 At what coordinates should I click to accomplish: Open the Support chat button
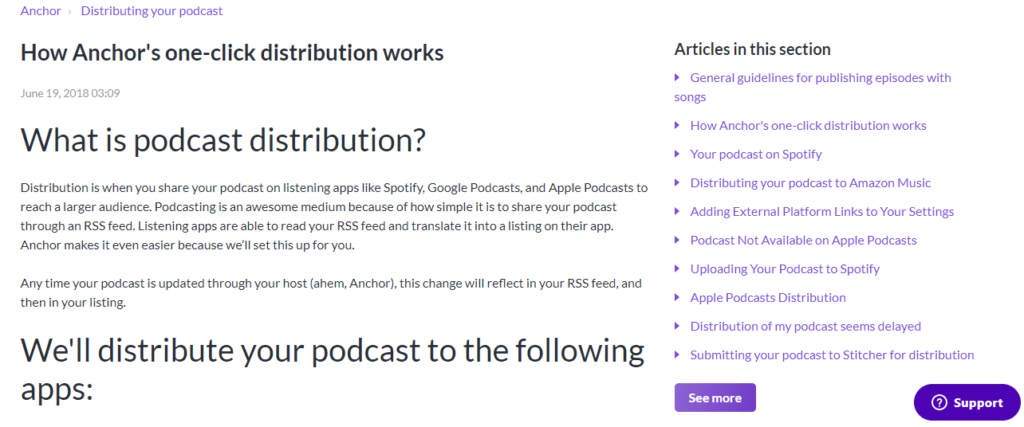(967, 403)
